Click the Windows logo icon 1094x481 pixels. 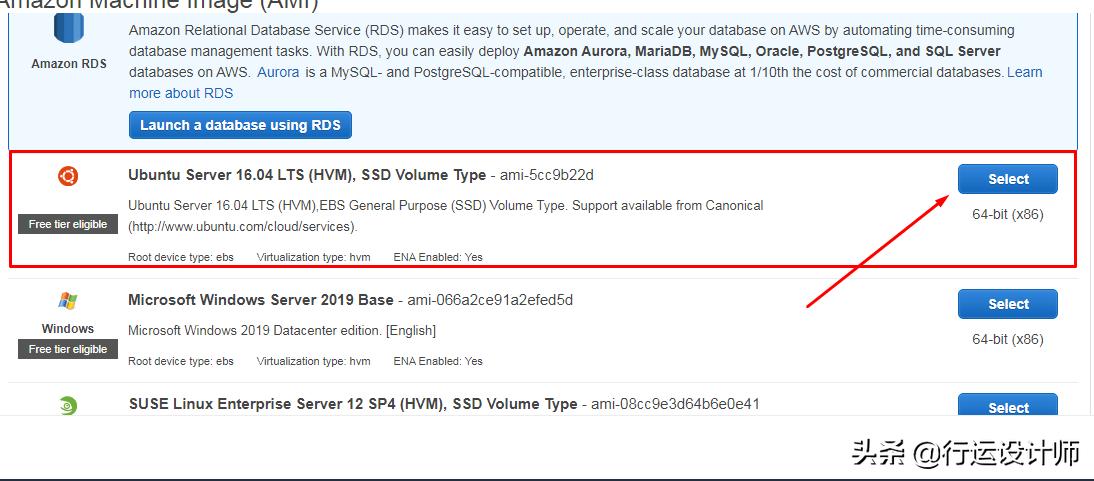68,301
